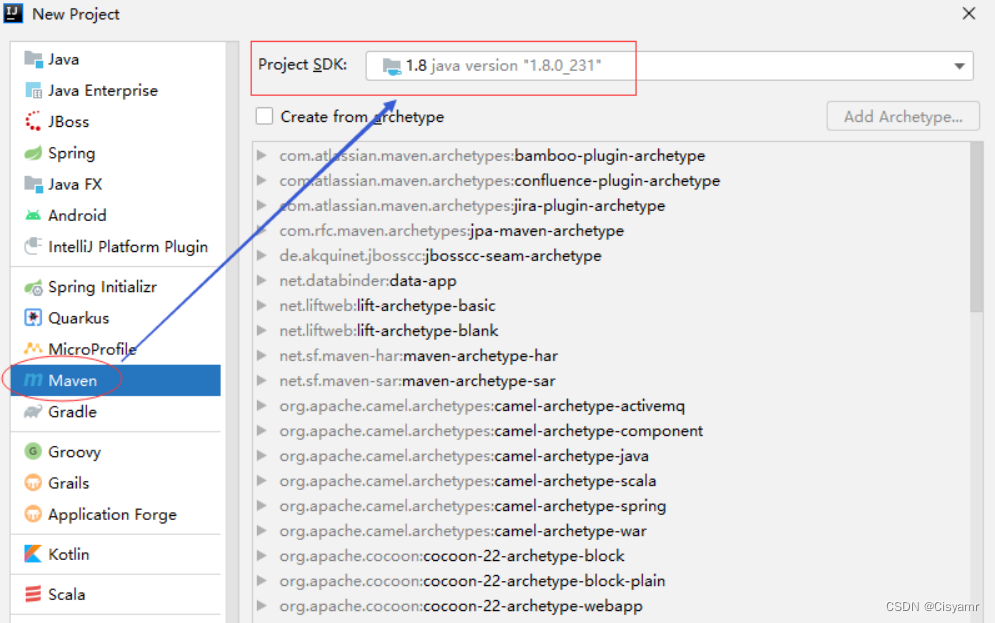Select Java in project type list
Screen dimensions: 995x623
(x=115, y=60)
